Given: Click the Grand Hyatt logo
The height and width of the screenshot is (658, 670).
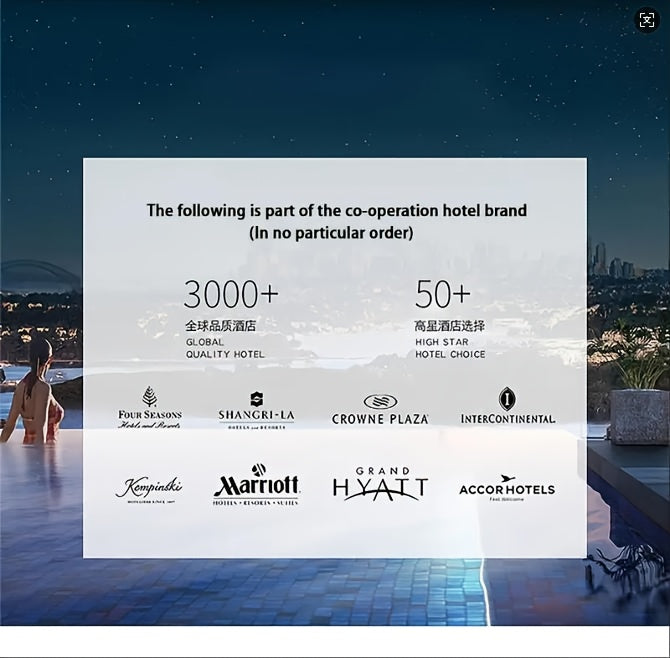Looking at the screenshot, I should (x=380, y=484).
